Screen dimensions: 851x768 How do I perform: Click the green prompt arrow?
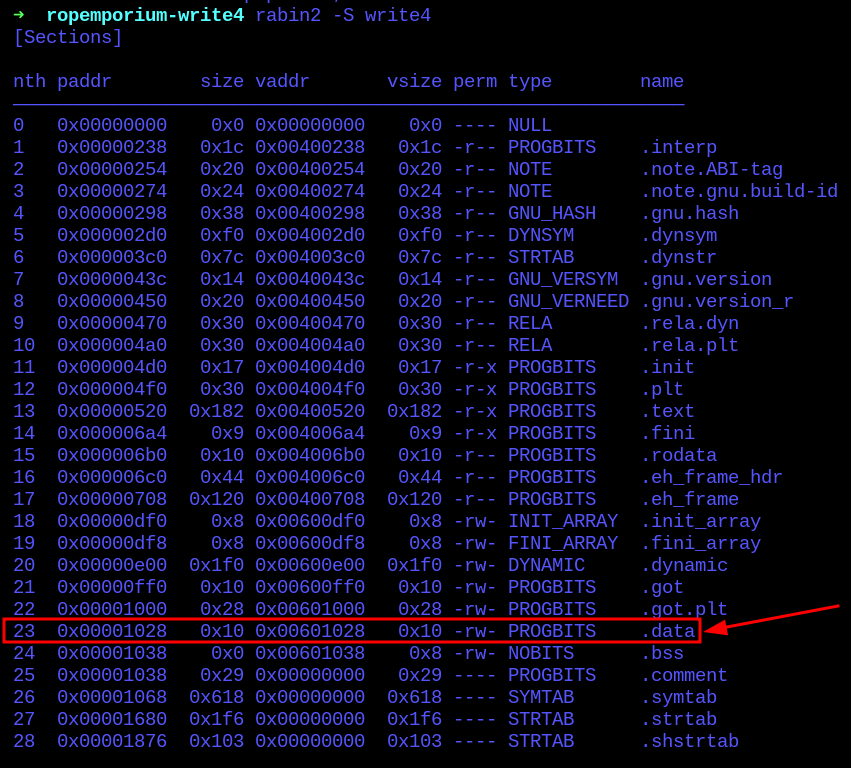point(19,15)
